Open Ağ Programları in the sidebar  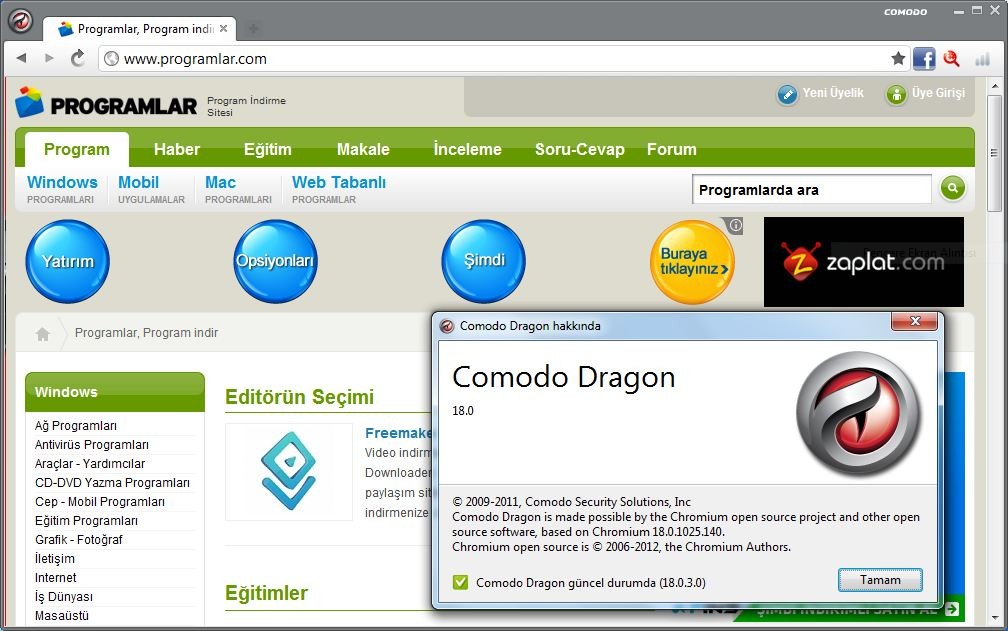point(76,426)
